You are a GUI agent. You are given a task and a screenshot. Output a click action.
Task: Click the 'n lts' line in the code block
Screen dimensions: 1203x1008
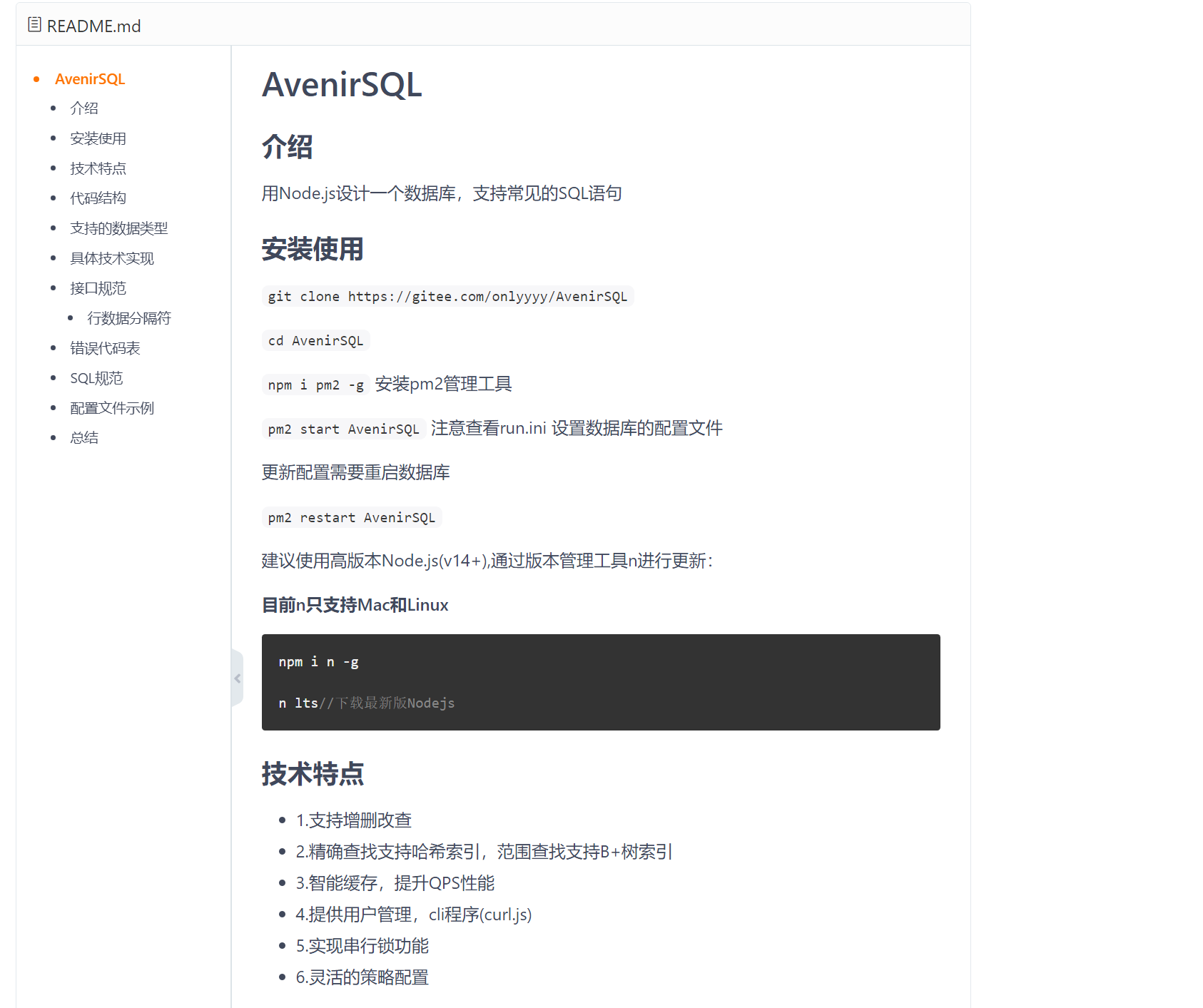[x=366, y=703]
